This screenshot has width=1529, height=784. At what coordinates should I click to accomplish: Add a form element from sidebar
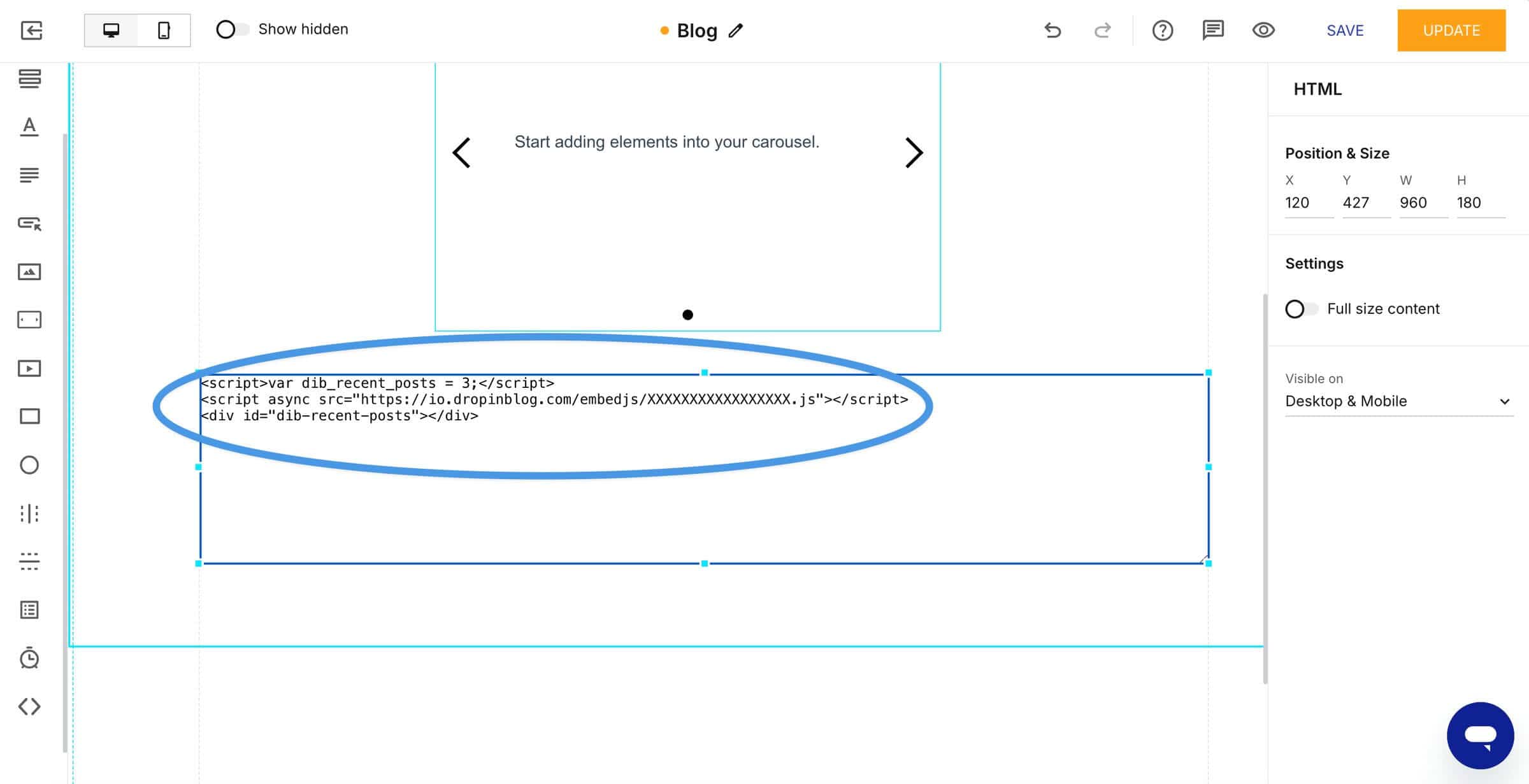29,610
